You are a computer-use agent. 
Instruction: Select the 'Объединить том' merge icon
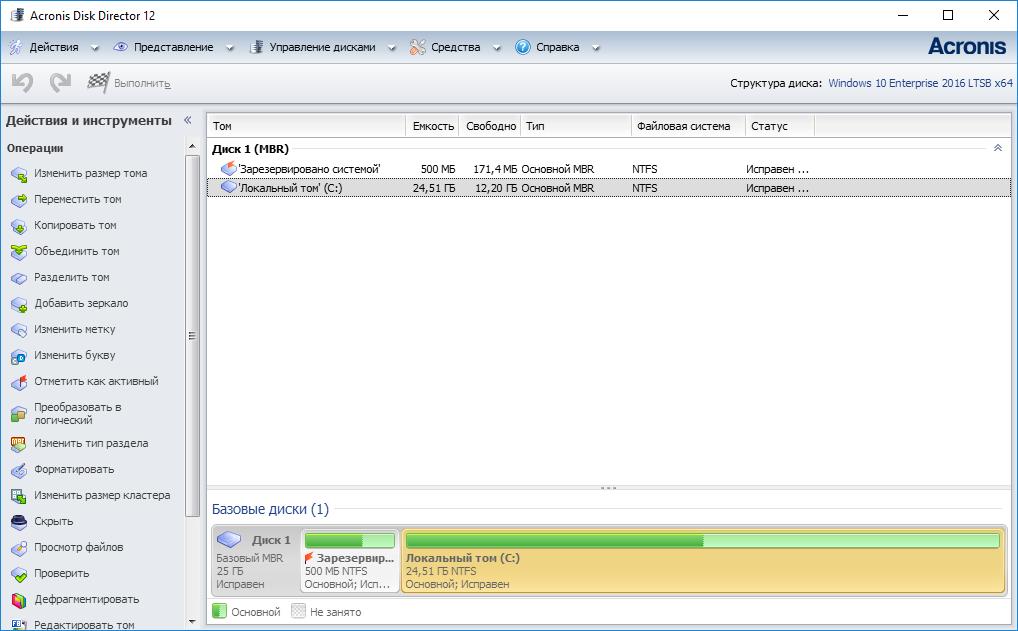[x=18, y=252]
